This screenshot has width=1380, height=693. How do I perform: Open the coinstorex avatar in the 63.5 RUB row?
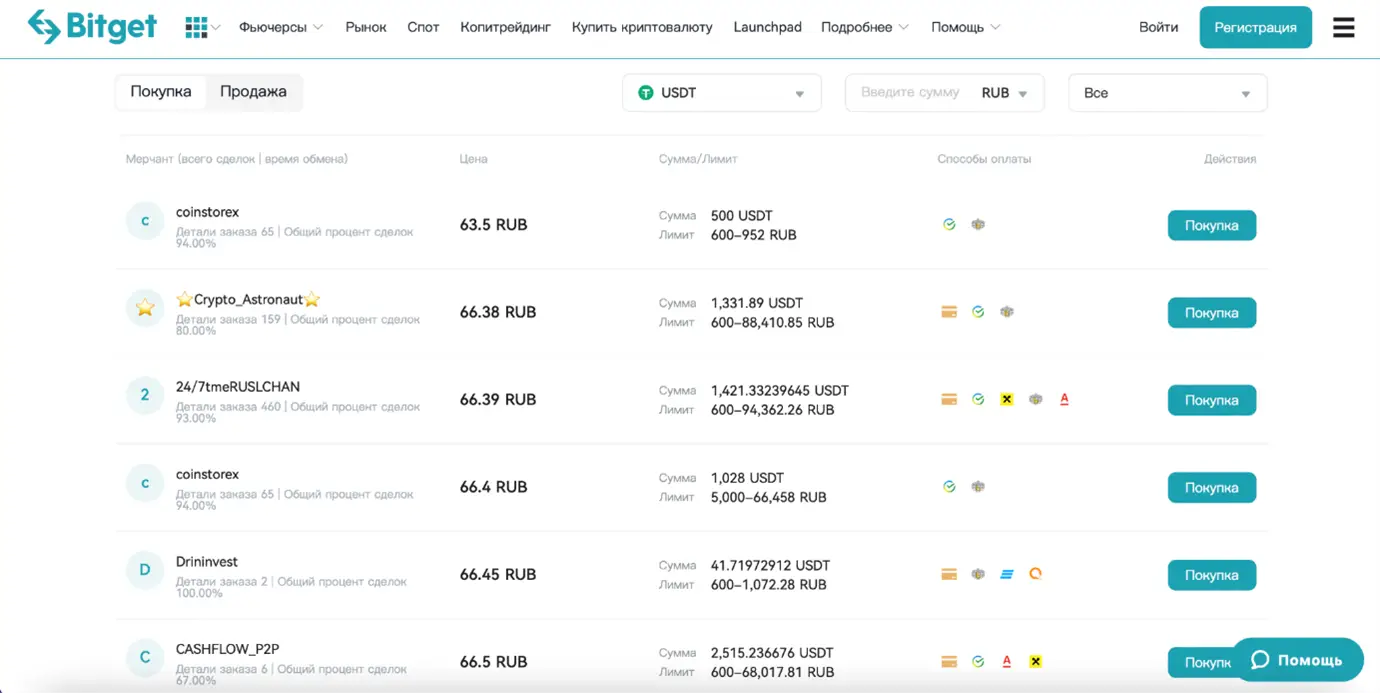[145, 221]
